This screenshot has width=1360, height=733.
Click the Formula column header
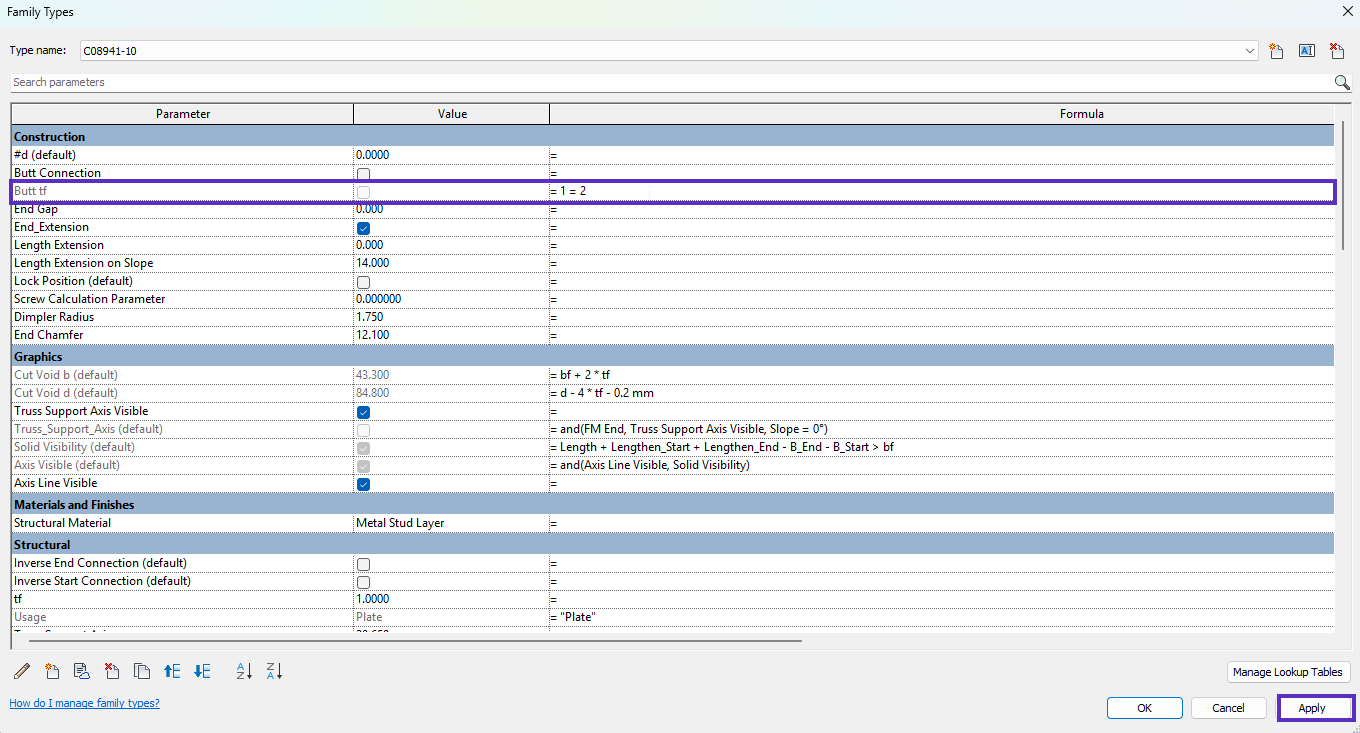[1081, 114]
